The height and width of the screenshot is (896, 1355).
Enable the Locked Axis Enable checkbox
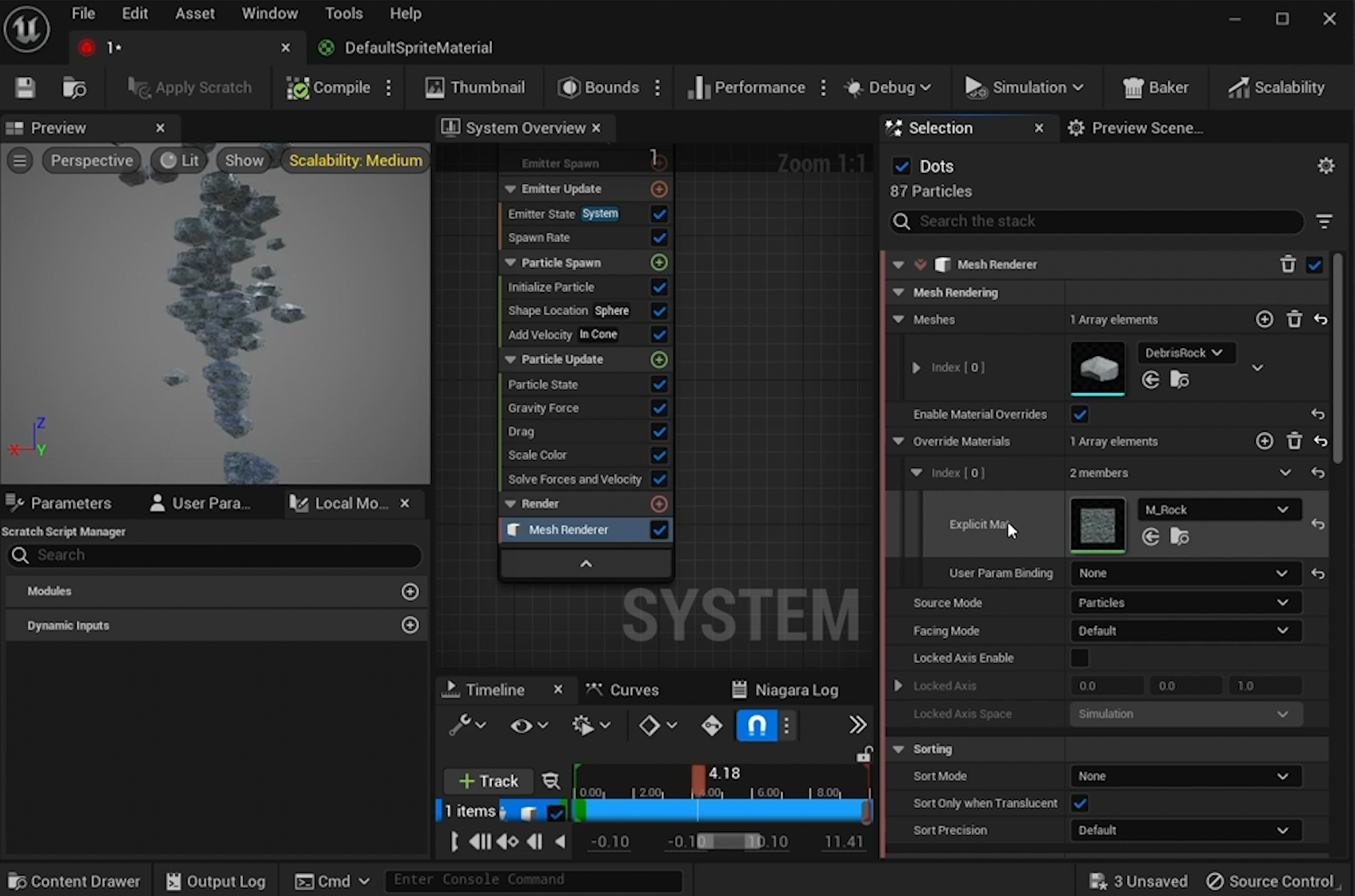pos(1080,658)
